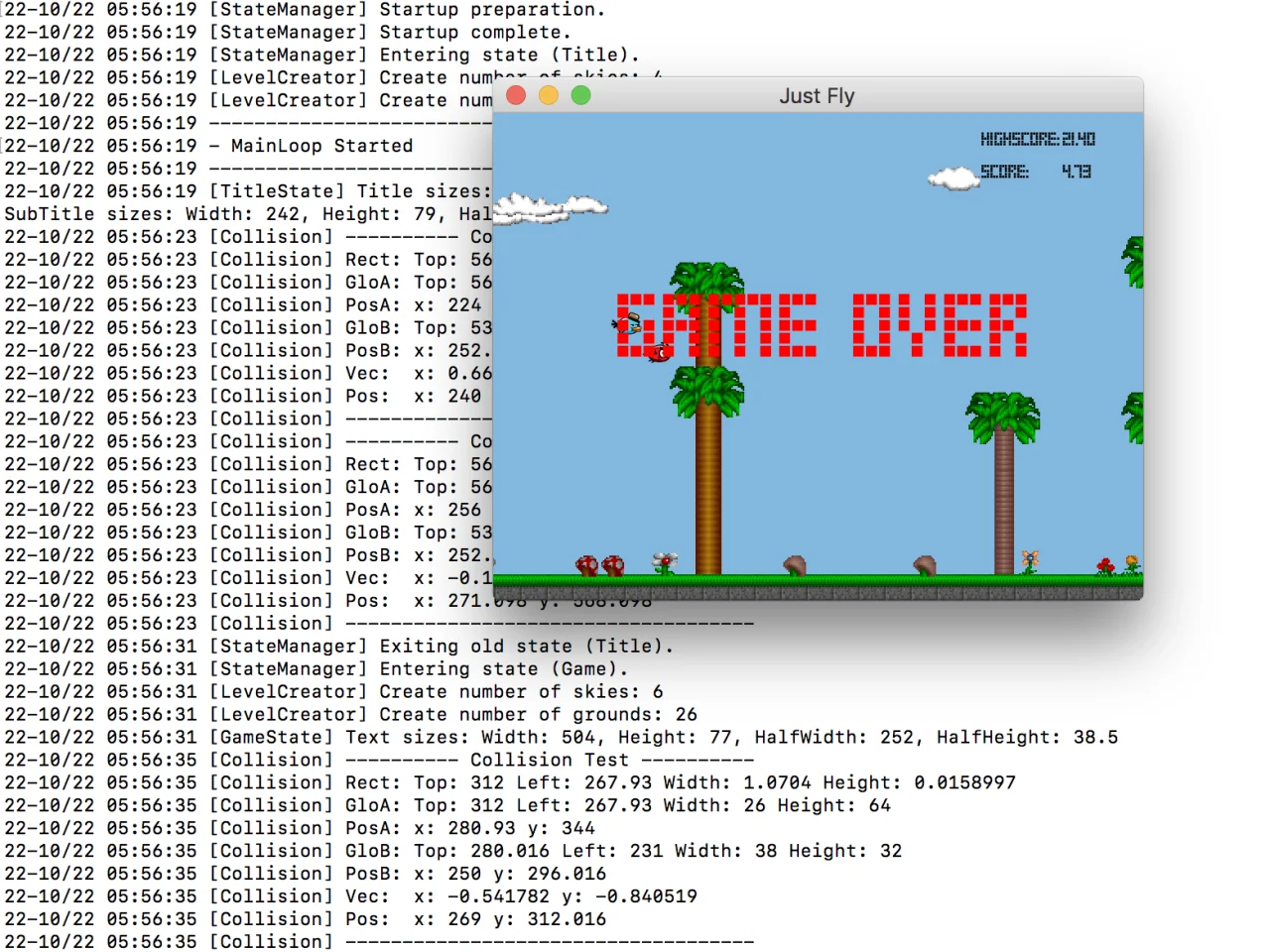Click the red rose cluster on grass
This screenshot has height=952, width=1270.
(x=1105, y=566)
